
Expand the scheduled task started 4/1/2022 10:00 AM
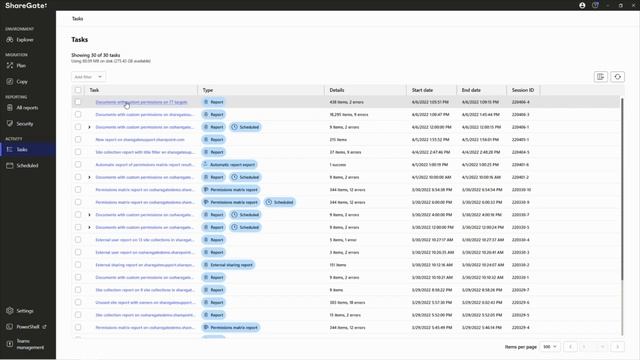pos(89,177)
